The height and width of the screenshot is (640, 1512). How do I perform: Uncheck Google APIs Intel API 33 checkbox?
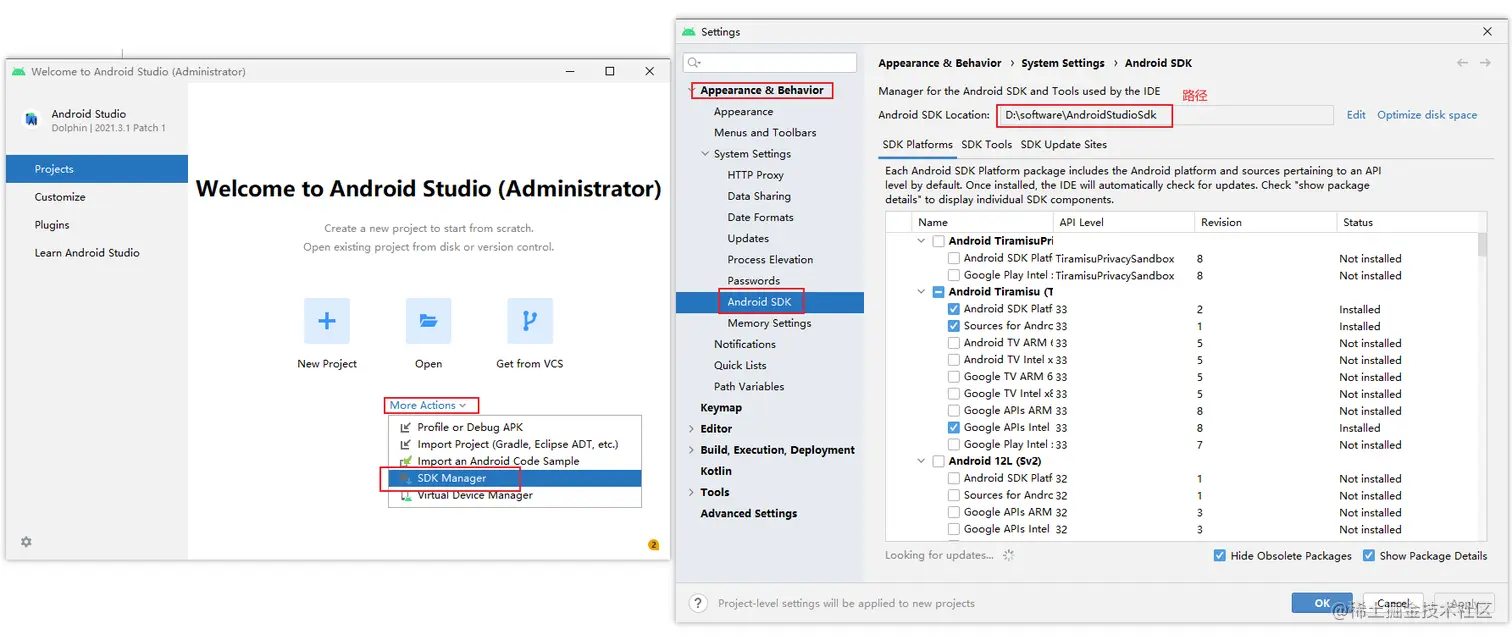[954, 428]
